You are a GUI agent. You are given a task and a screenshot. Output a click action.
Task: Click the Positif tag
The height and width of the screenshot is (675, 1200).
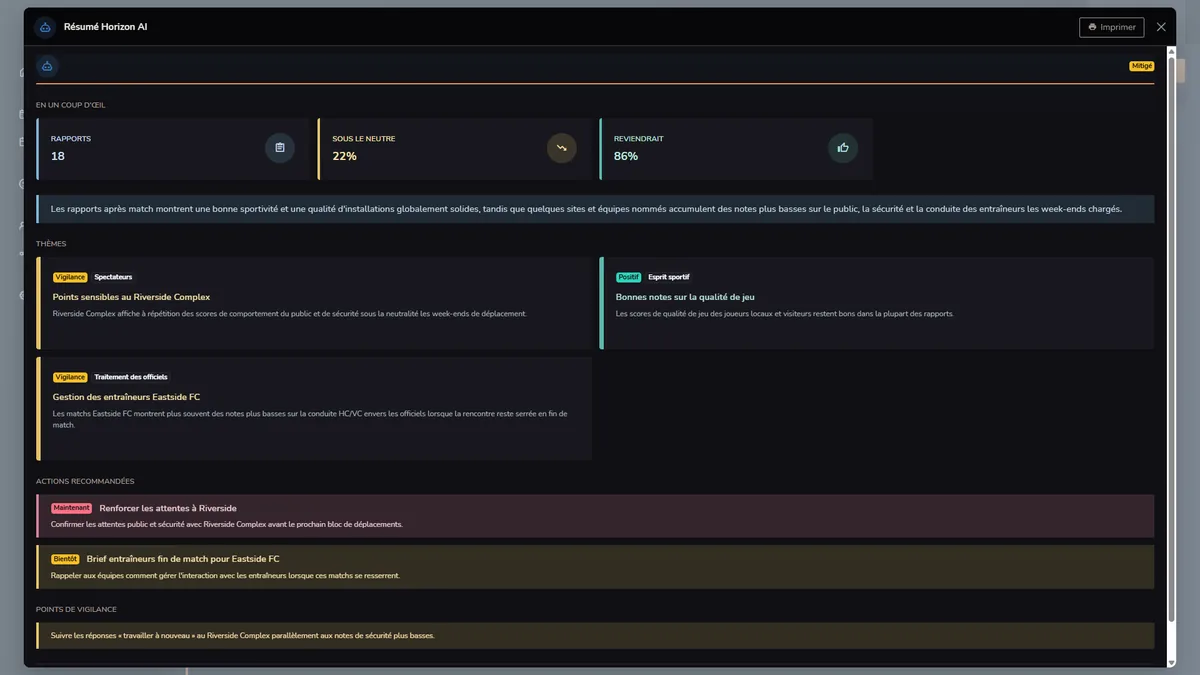[628, 277]
